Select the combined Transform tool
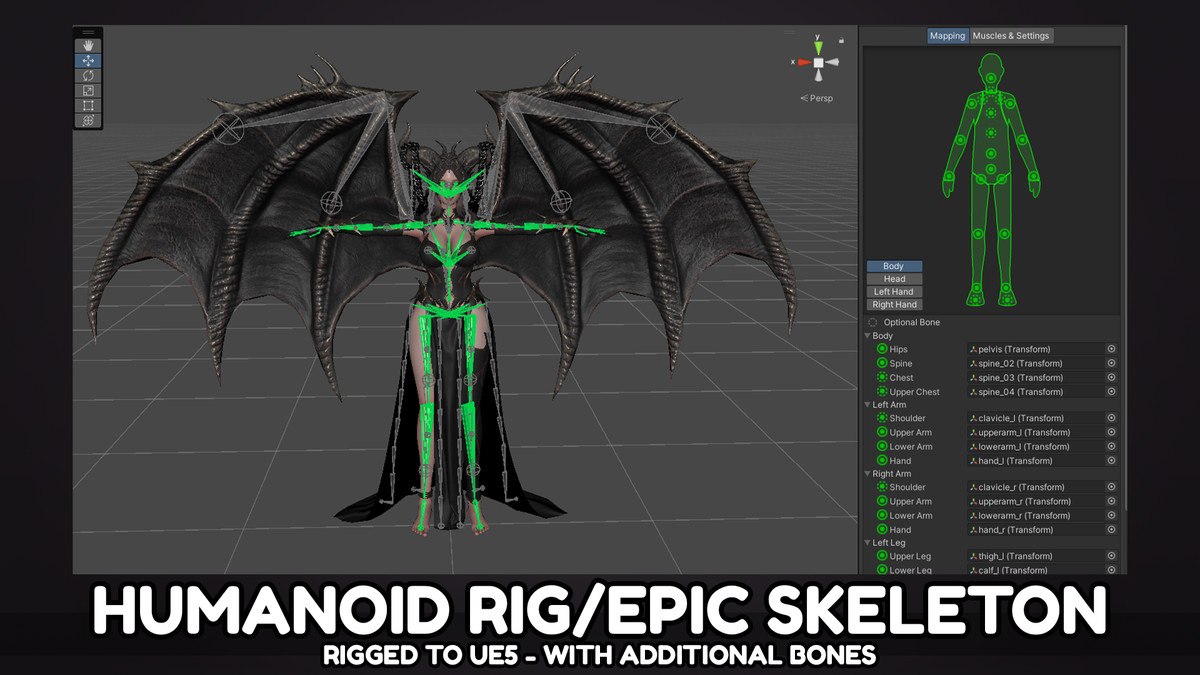This screenshot has width=1200, height=675. [x=88, y=121]
